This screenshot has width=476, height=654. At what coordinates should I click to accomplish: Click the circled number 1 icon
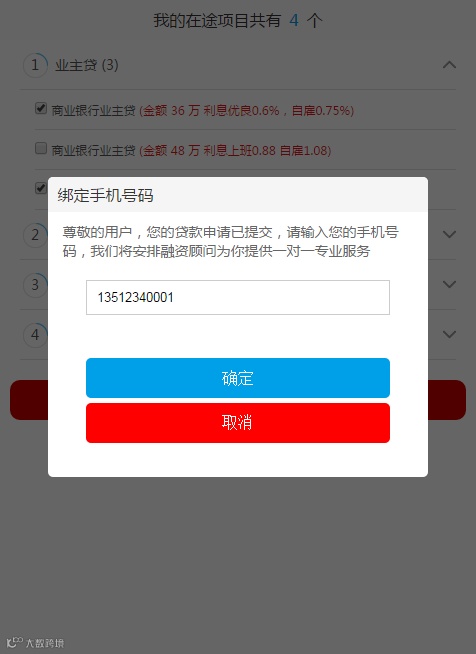(35, 65)
